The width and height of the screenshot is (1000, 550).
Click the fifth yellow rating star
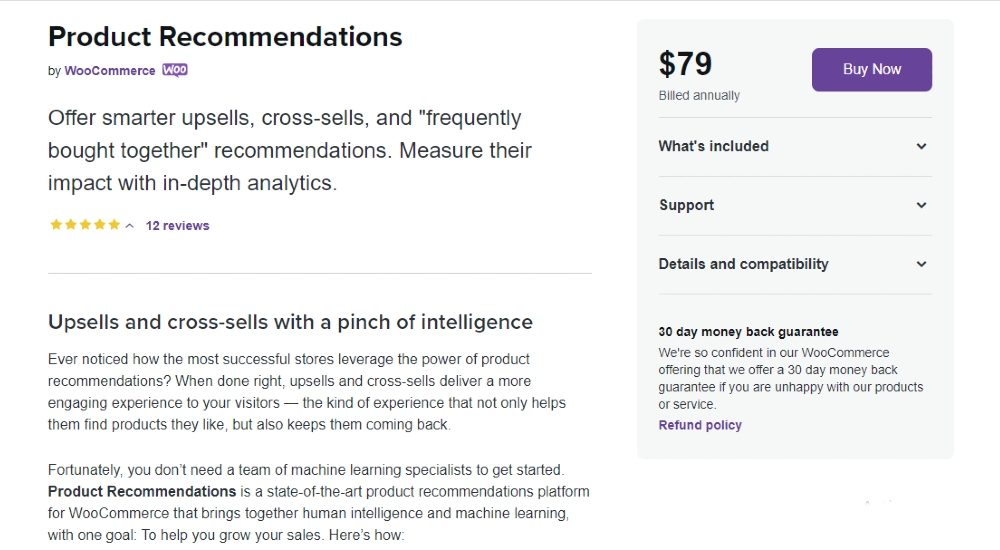click(114, 225)
